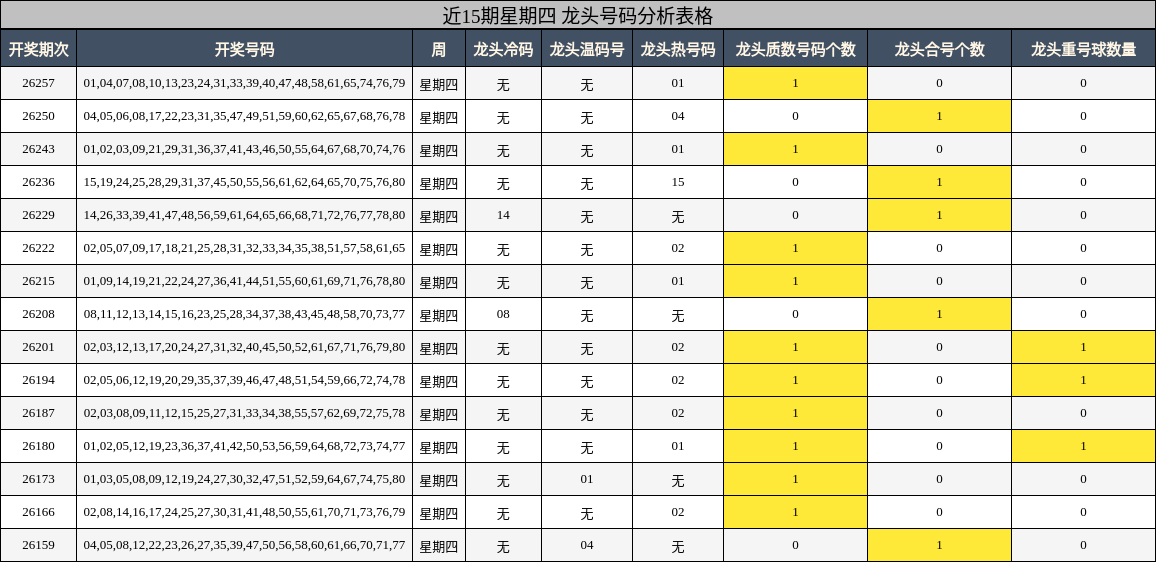1156x562 pixels.
Task: Click draw period 26229
Action: [38, 215]
